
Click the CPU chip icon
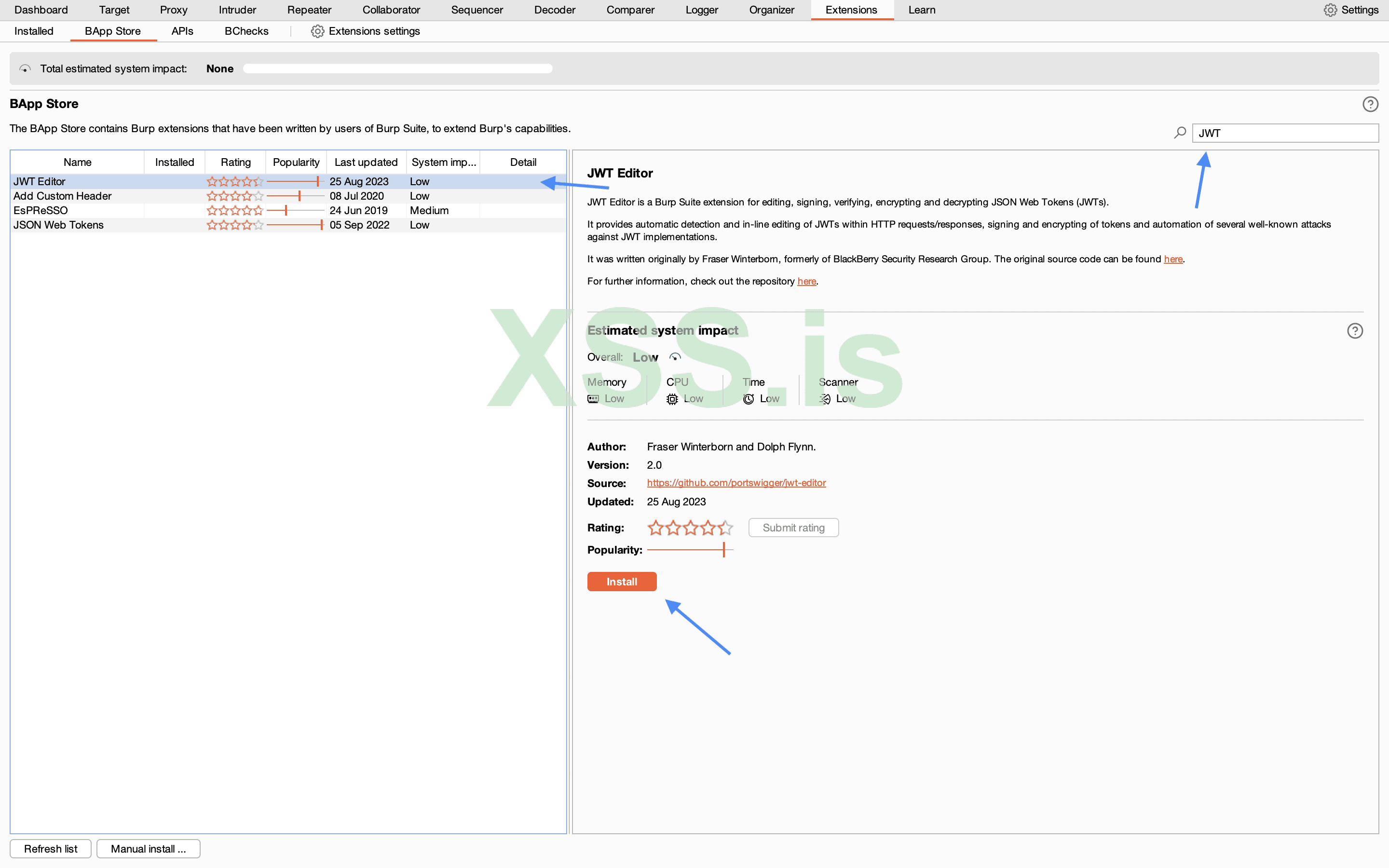(671, 399)
